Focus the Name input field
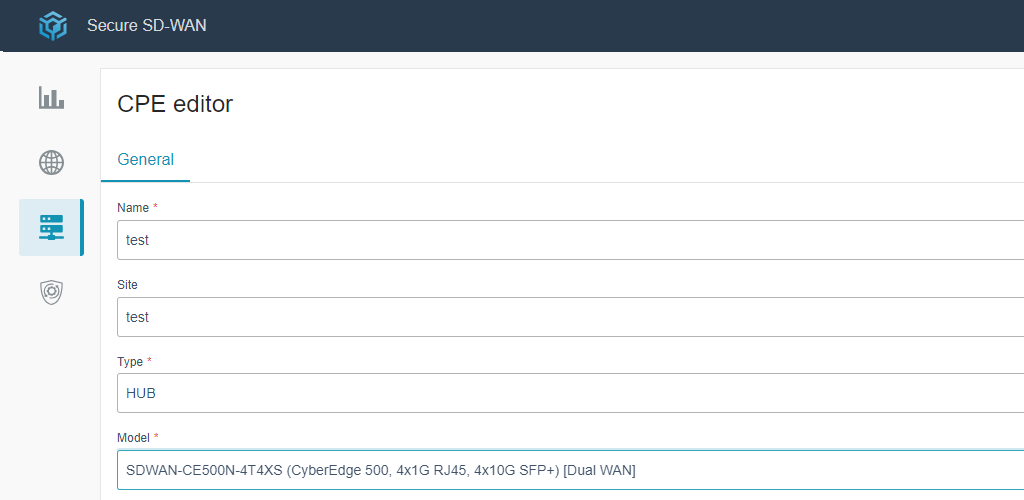Screen dimensions: 1024x500 pos(570,240)
